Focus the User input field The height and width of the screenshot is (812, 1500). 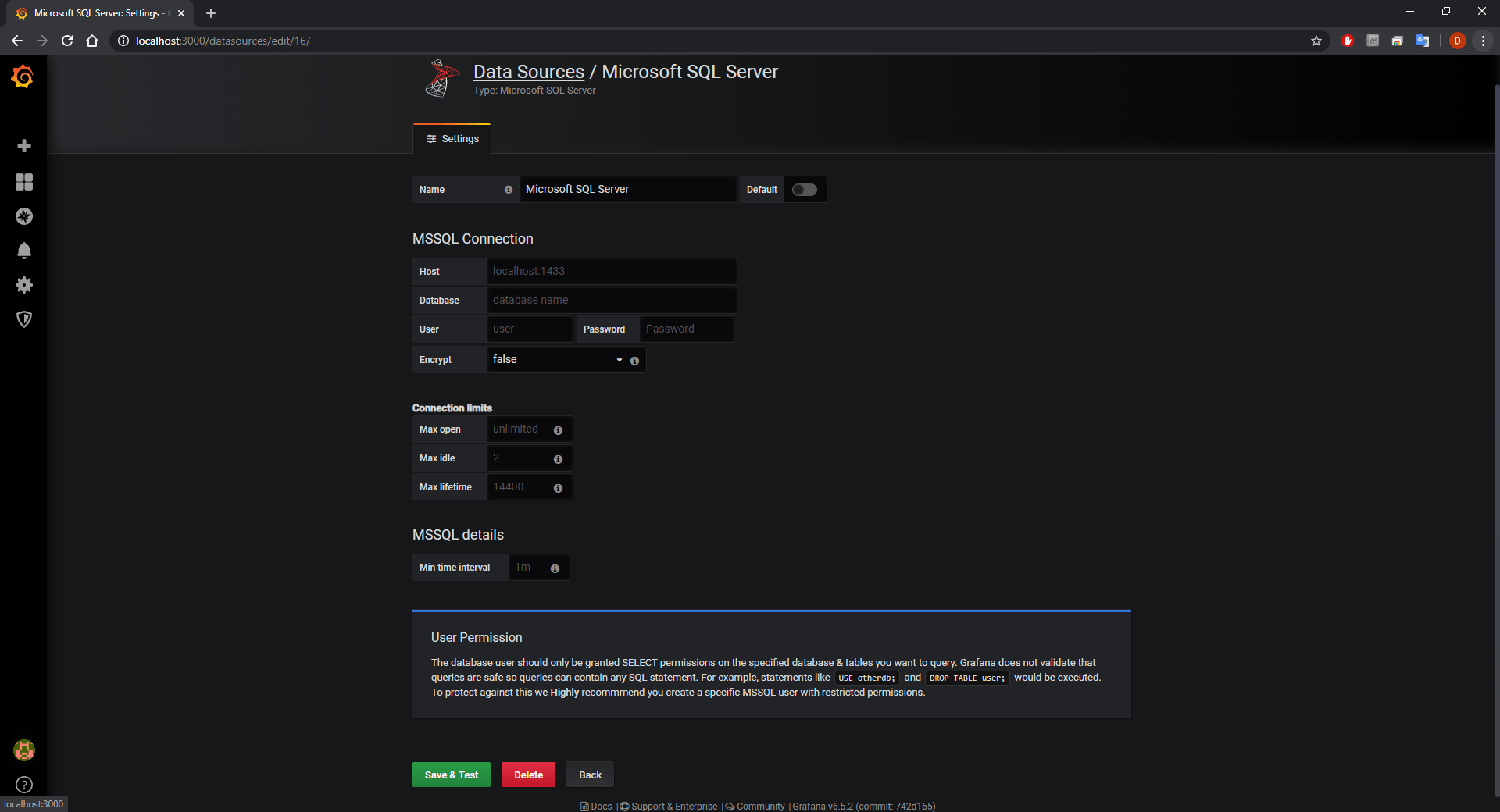(x=530, y=329)
